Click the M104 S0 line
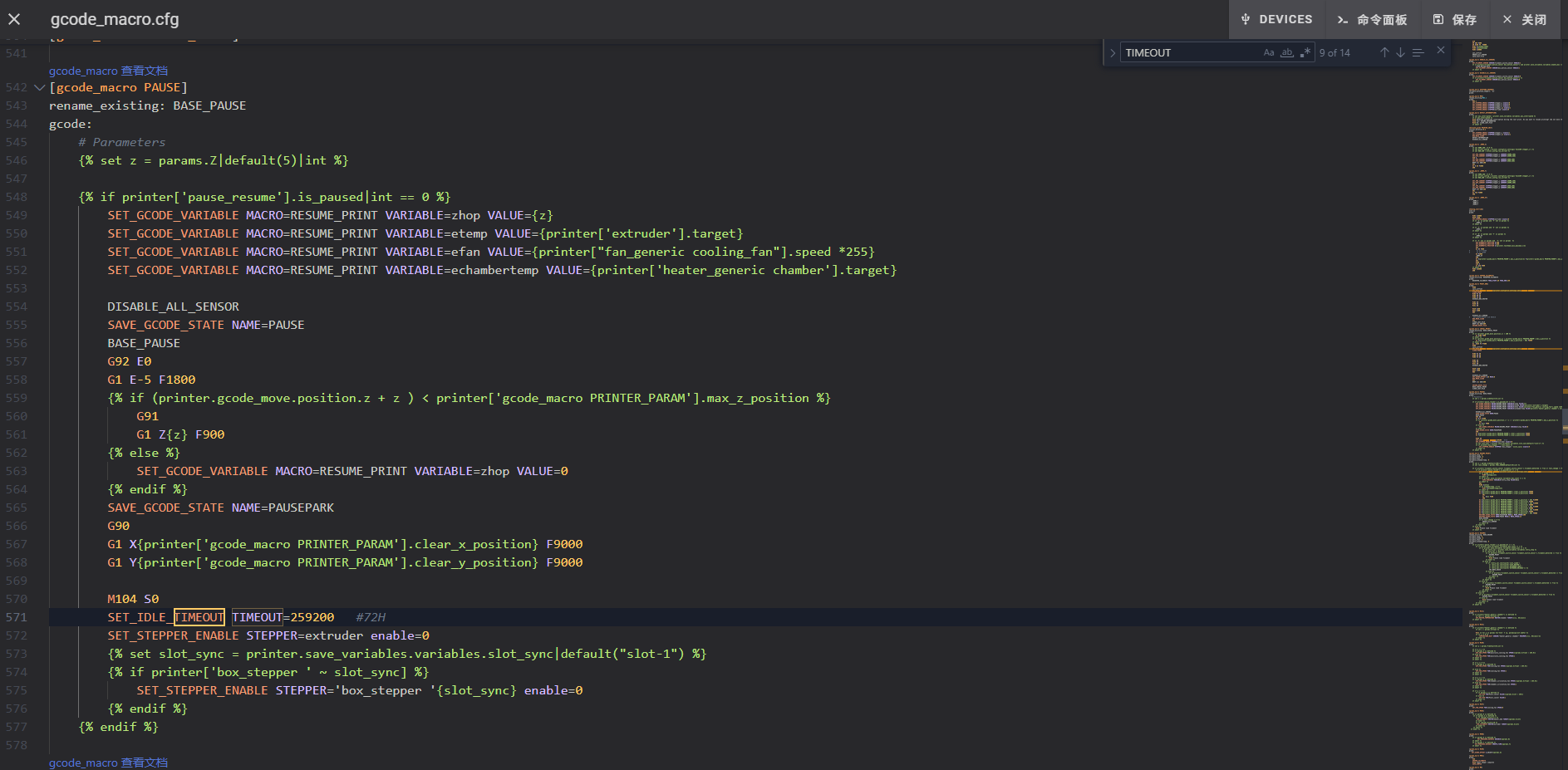This screenshot has width=1568, height=770. coord(133,599)
